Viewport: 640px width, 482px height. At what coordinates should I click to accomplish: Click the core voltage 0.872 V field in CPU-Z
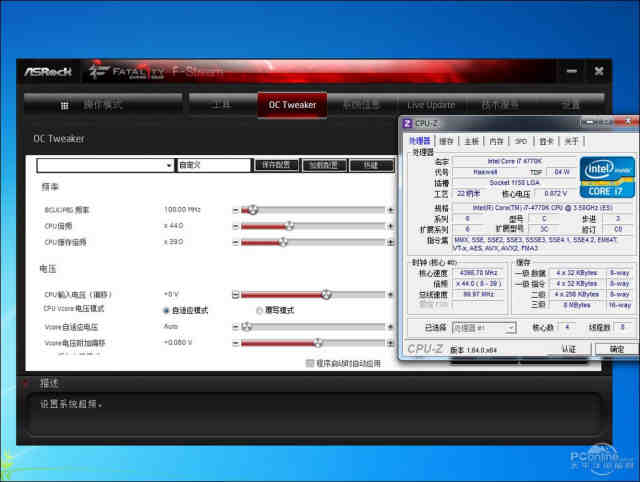556,193
